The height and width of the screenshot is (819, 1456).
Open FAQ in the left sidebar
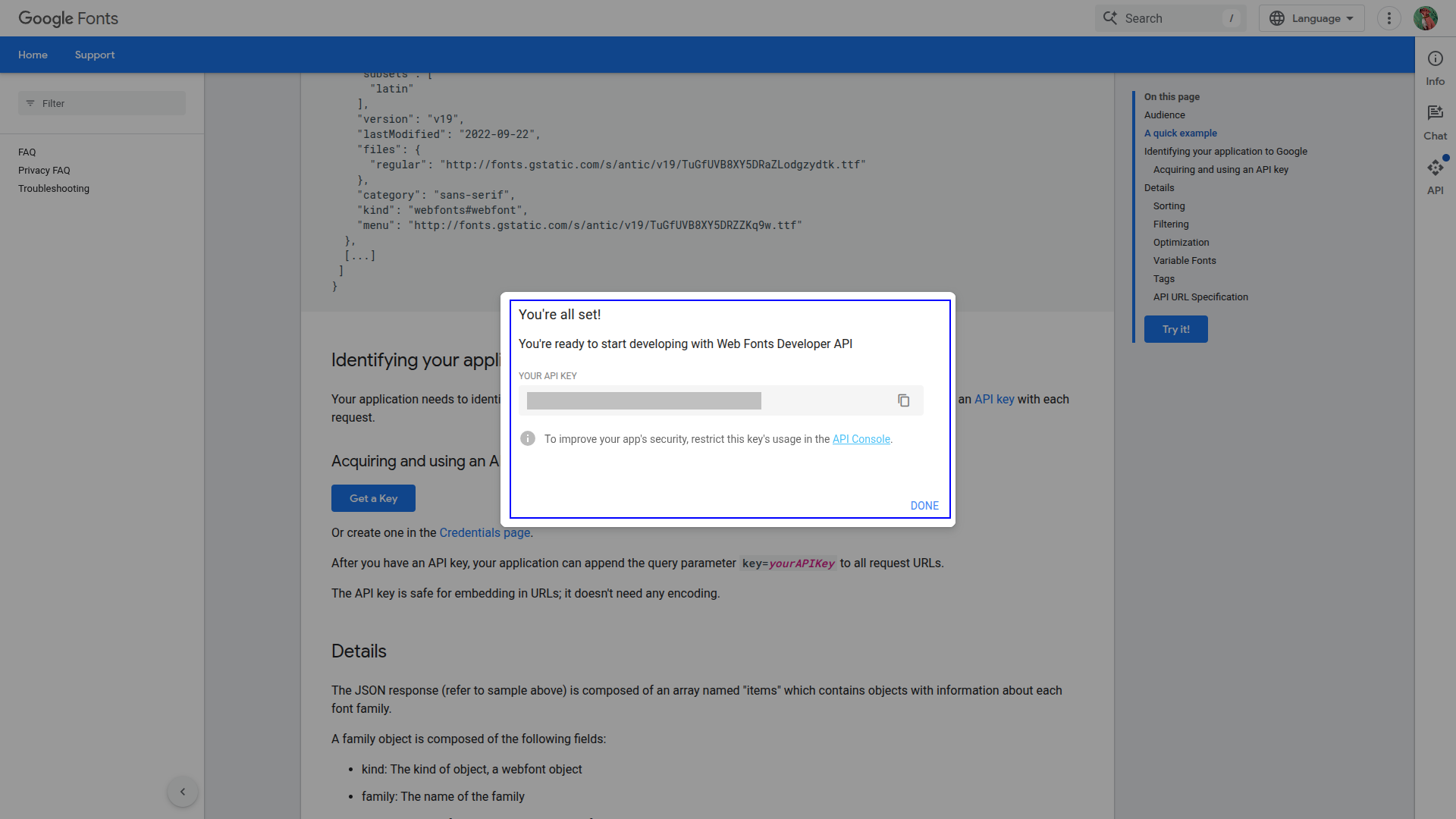click(x=27, y=152)
